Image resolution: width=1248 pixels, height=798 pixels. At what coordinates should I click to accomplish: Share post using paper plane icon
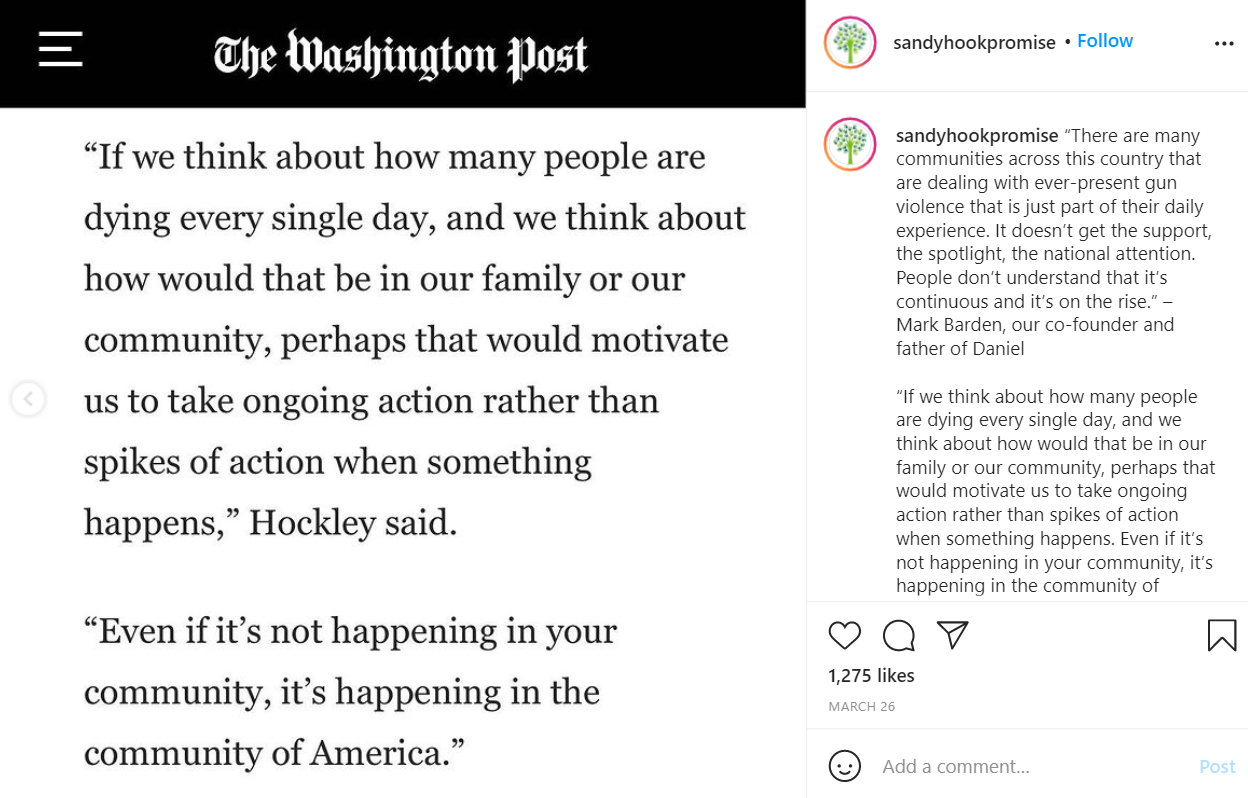953,634
